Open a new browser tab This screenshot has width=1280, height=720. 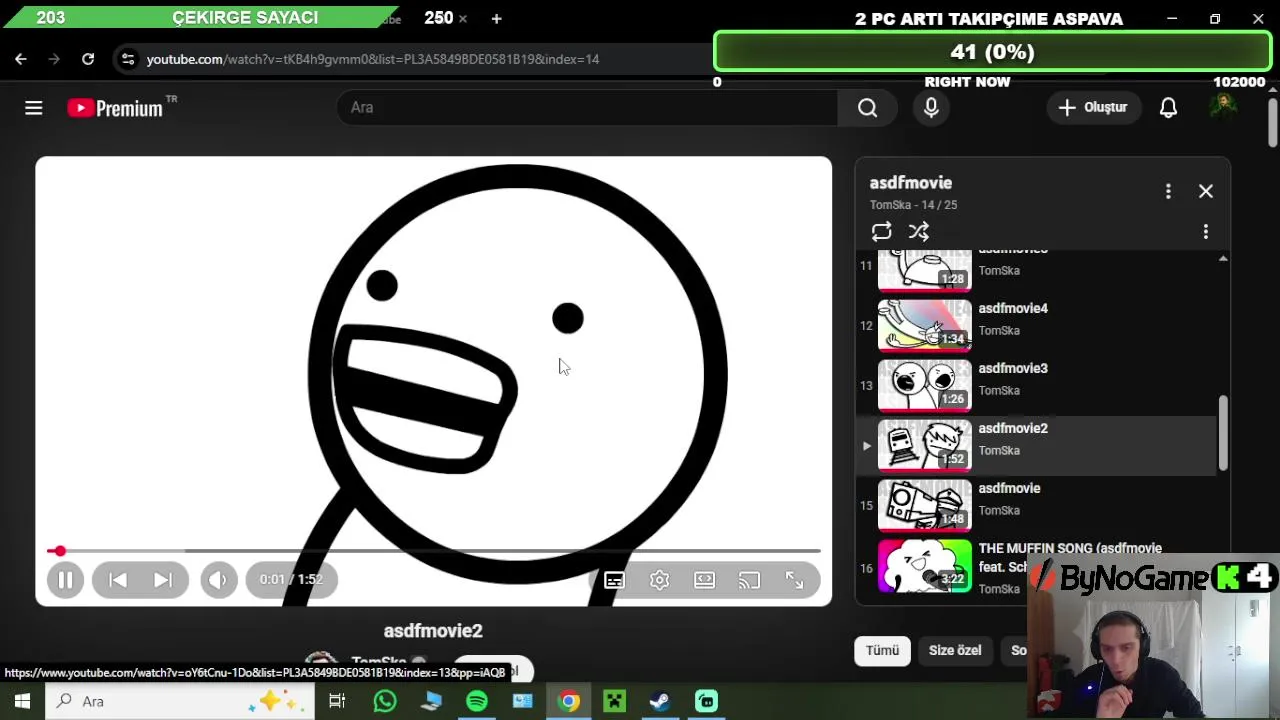tap(496, 18)
